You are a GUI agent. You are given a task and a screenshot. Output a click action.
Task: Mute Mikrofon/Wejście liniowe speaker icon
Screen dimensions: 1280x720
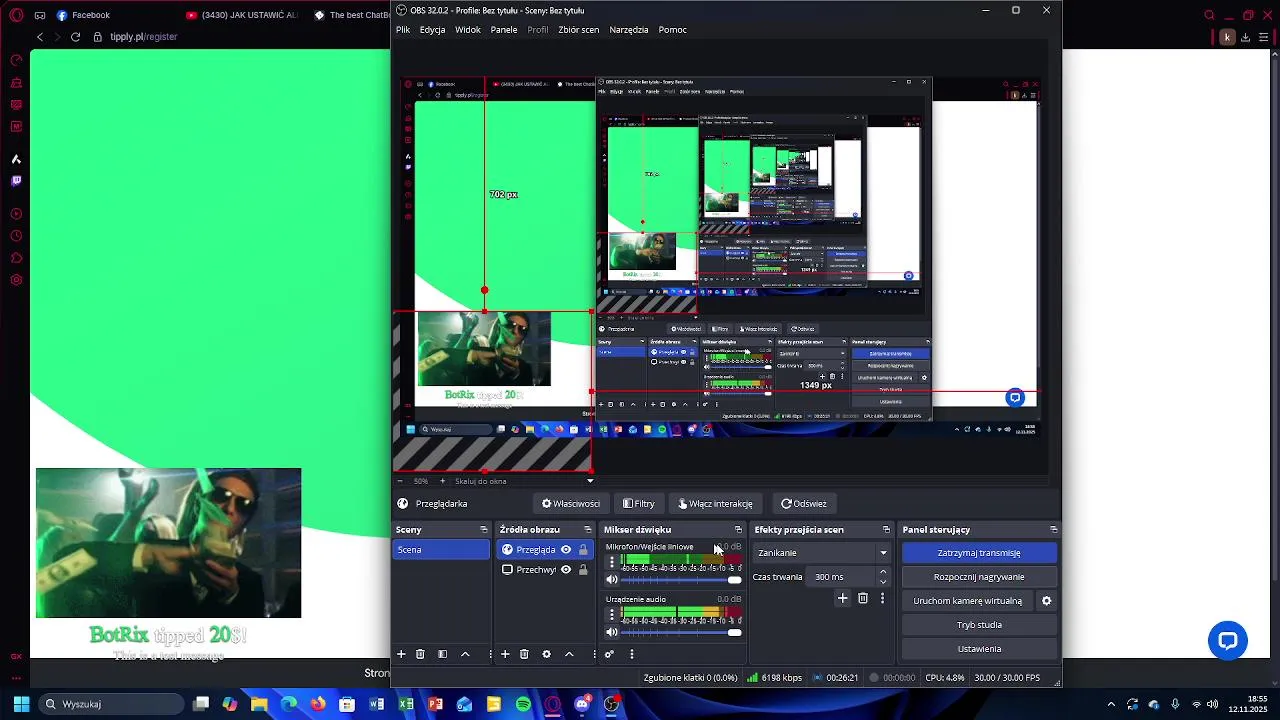(612, 580)
